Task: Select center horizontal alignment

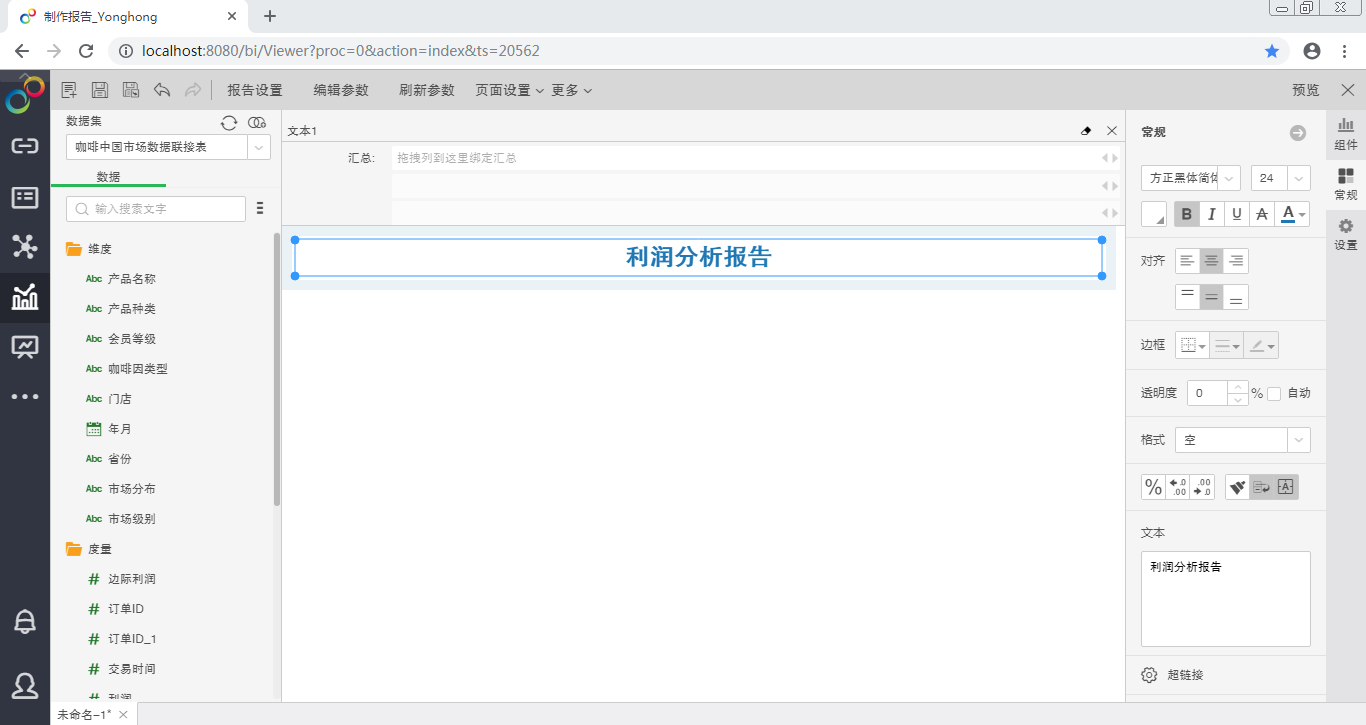Action: (x=1211, y=260)
